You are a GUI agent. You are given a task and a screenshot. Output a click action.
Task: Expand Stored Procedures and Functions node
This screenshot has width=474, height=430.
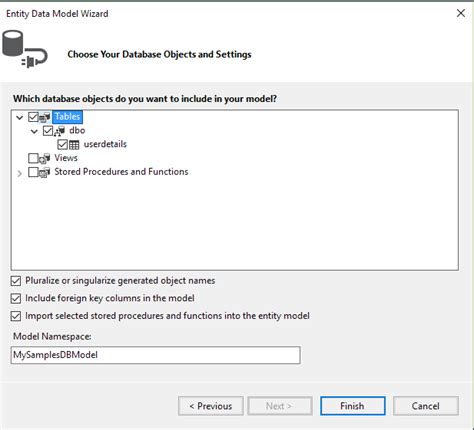click(20, 173)
